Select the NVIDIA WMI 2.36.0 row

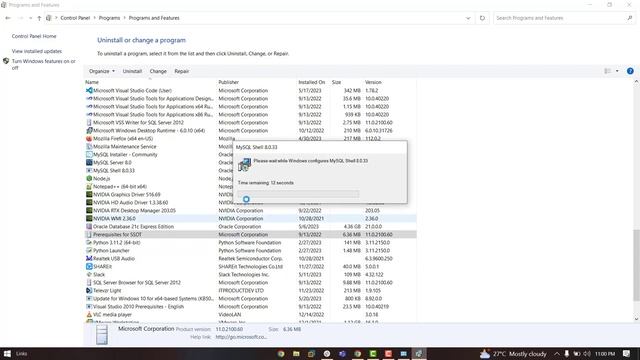click(x=251, y=218)
